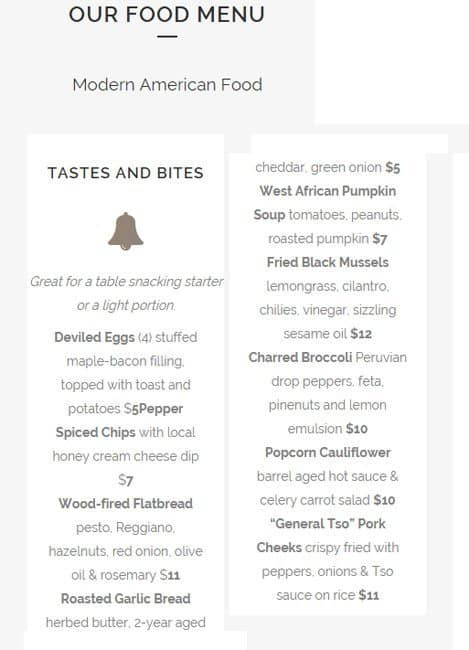Select West African Pumpkin Soup entry
469x650 pixels.
point(328,203)
